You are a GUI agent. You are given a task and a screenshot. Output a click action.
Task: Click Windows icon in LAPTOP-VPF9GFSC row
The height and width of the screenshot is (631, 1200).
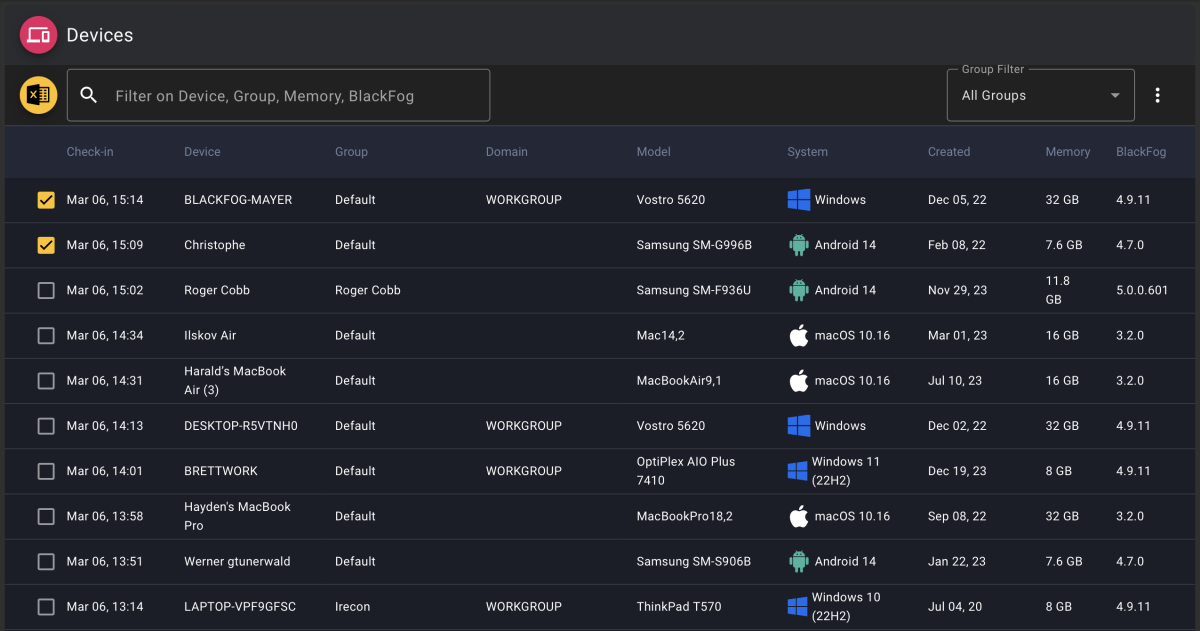pyautogui.click(x=797, y=606)
